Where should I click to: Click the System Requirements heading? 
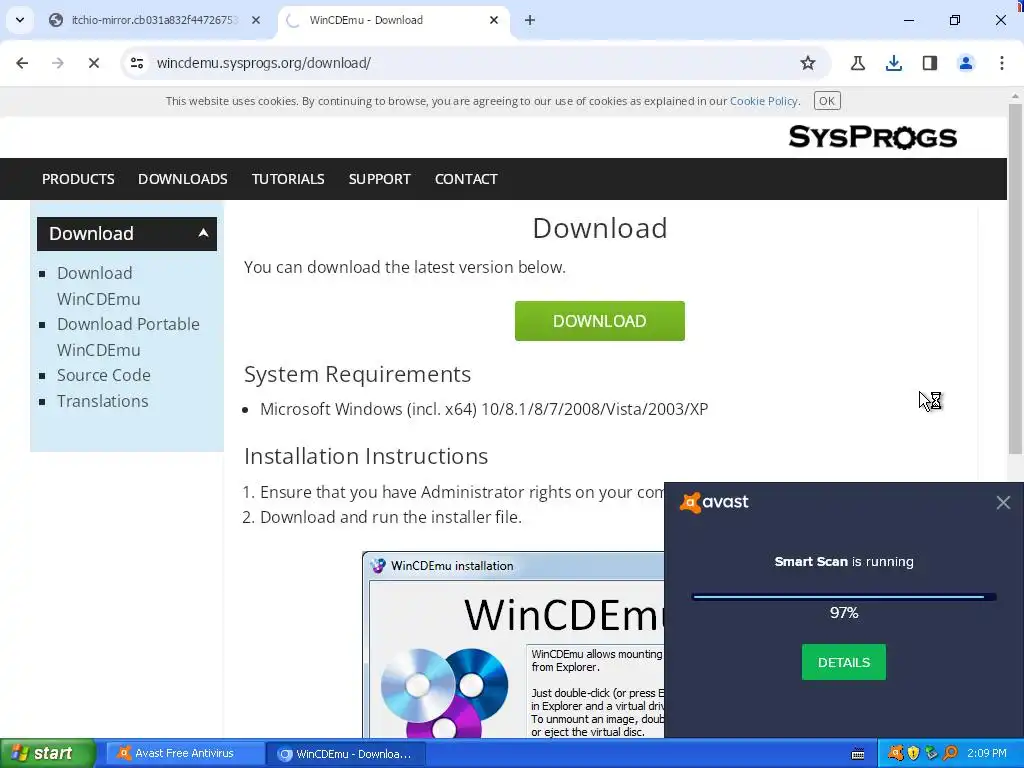(357, 374)
